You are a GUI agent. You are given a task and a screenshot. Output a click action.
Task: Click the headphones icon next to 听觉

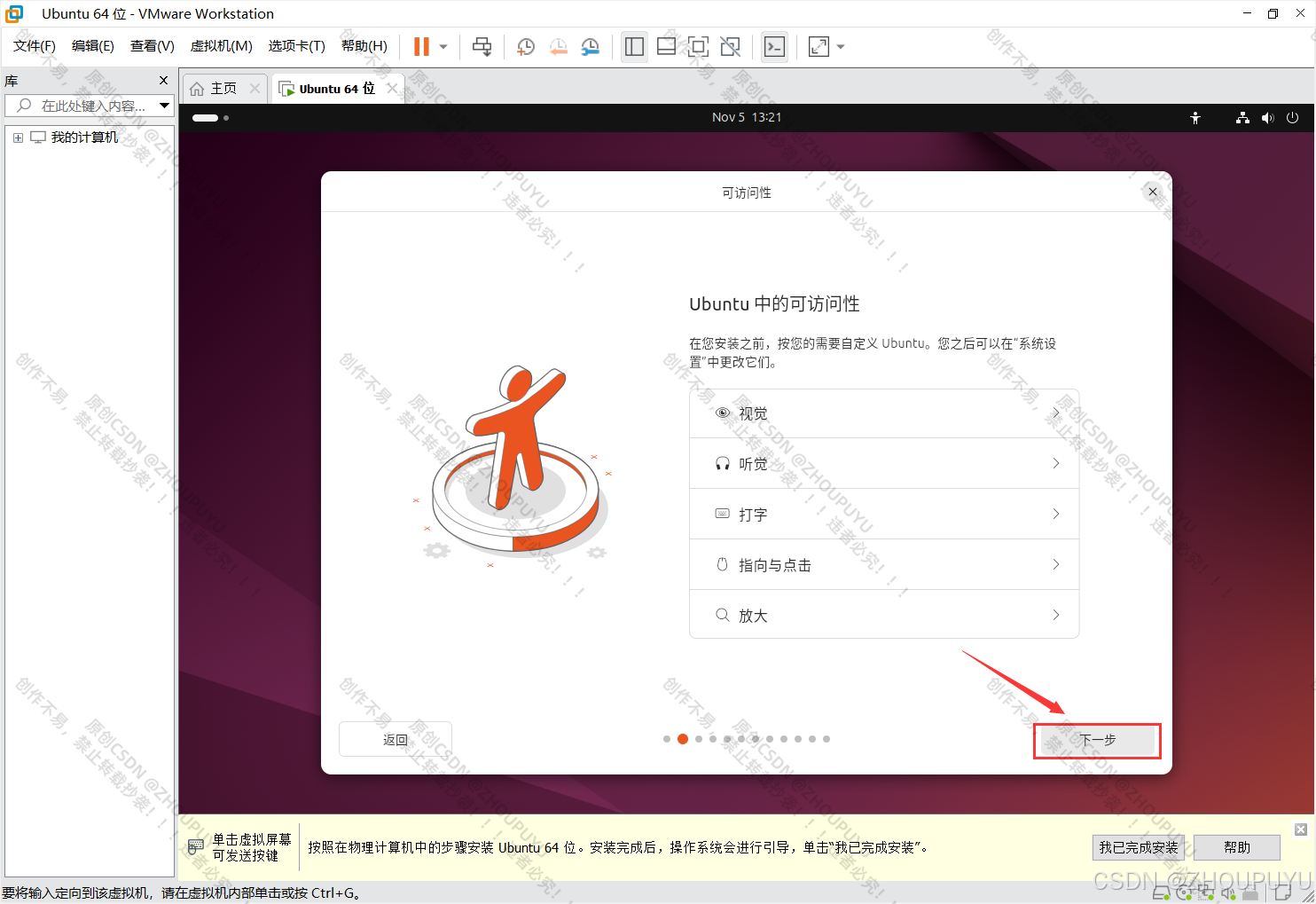coord(723,463)
